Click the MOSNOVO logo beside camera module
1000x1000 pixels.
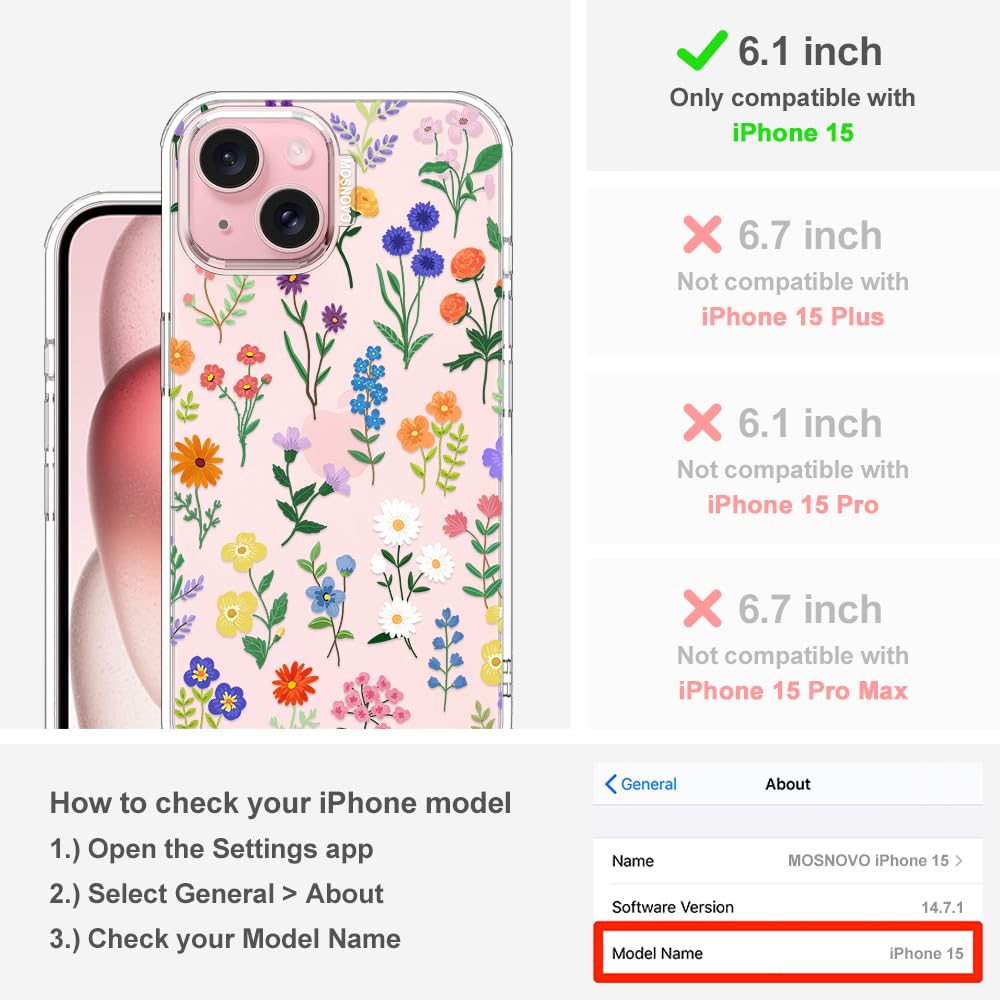[x=345, y=189]
